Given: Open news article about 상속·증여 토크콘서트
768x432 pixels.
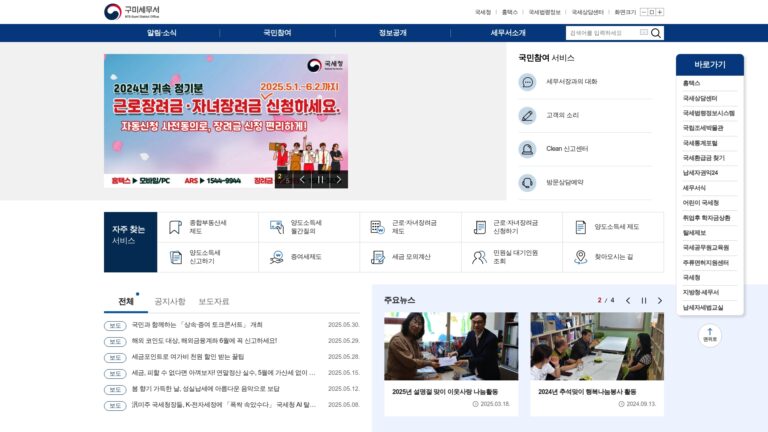Looking at the screenshot, I should pyautogui.click(x=197, y=325).
